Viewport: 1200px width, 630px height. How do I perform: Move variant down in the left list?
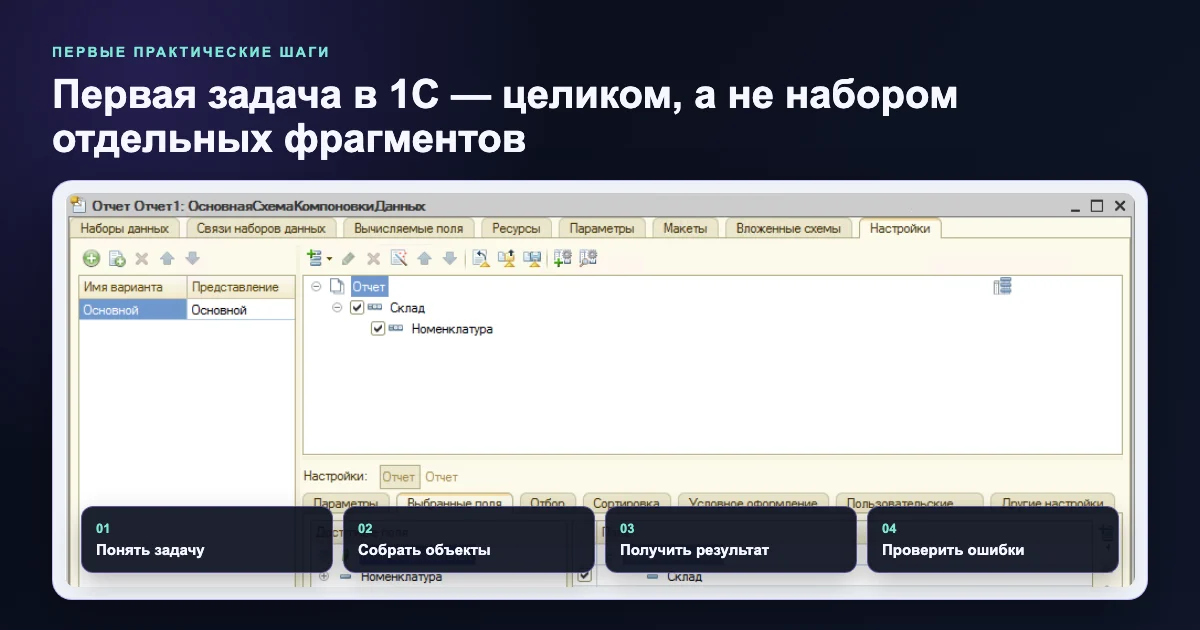(x=192, y=258)
